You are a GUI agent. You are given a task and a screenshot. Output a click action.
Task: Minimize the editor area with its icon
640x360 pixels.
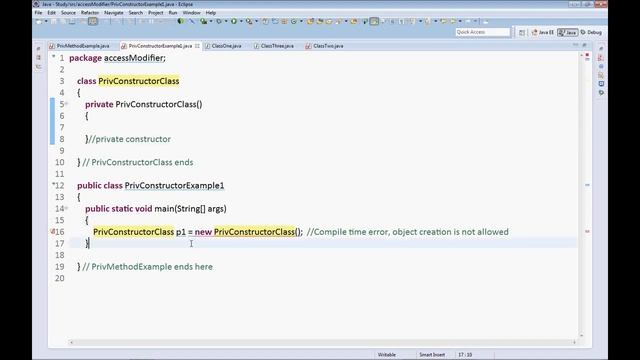576,45
